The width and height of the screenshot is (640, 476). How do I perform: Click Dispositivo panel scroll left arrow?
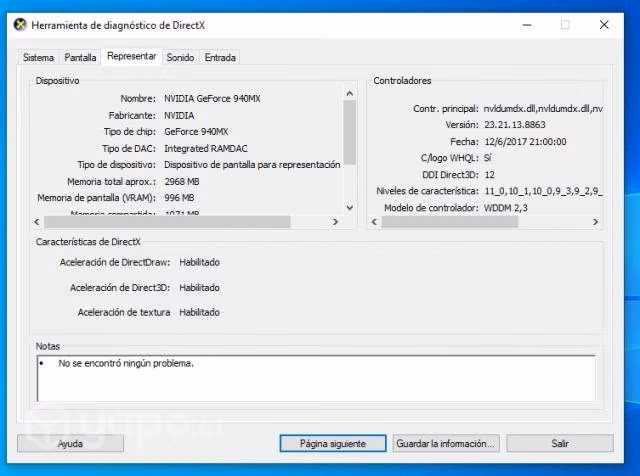tap(37, 222)
